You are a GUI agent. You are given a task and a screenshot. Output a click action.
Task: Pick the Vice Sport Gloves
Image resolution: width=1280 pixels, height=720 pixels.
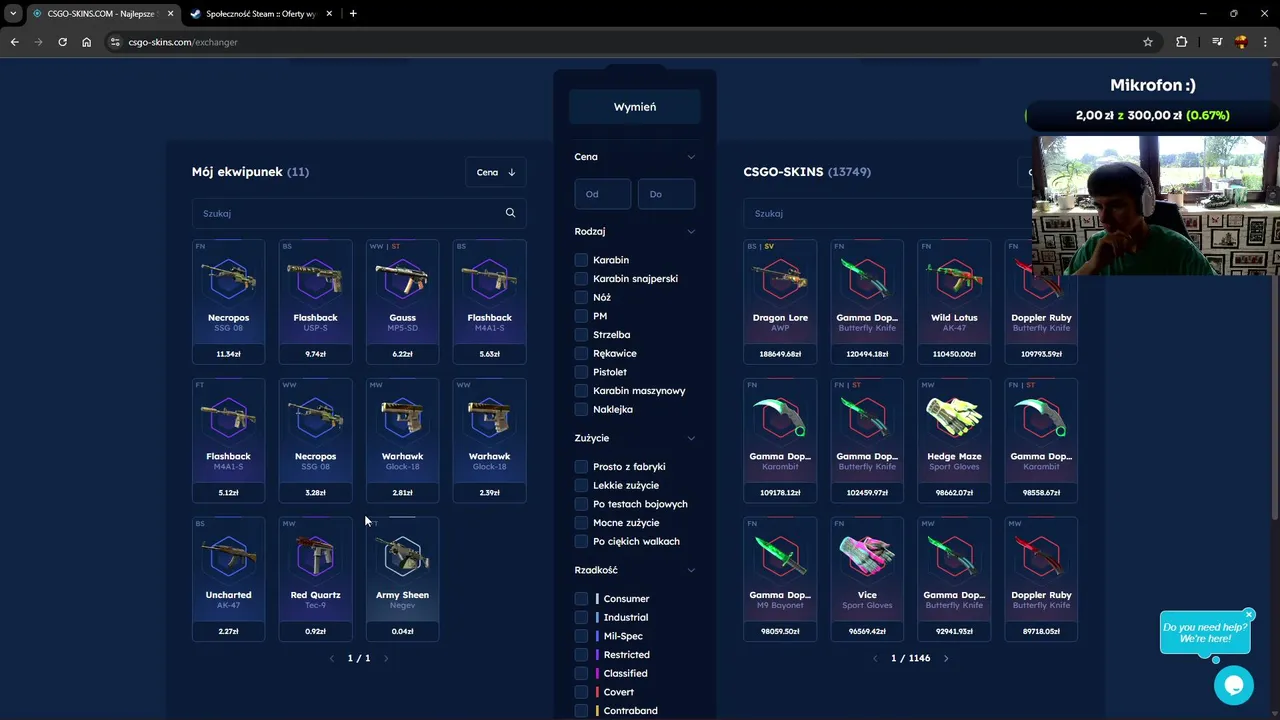click(867, 579)
